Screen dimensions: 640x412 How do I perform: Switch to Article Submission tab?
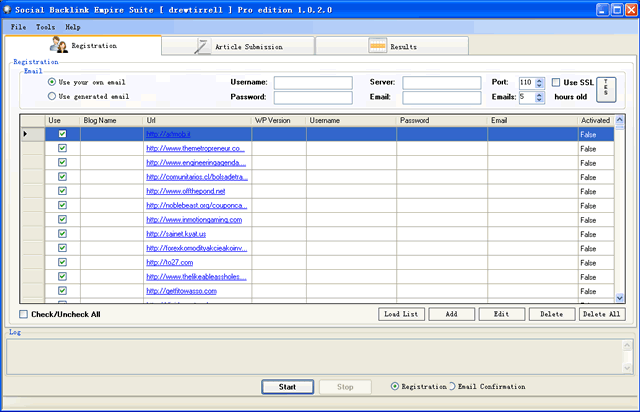(238, 47)
